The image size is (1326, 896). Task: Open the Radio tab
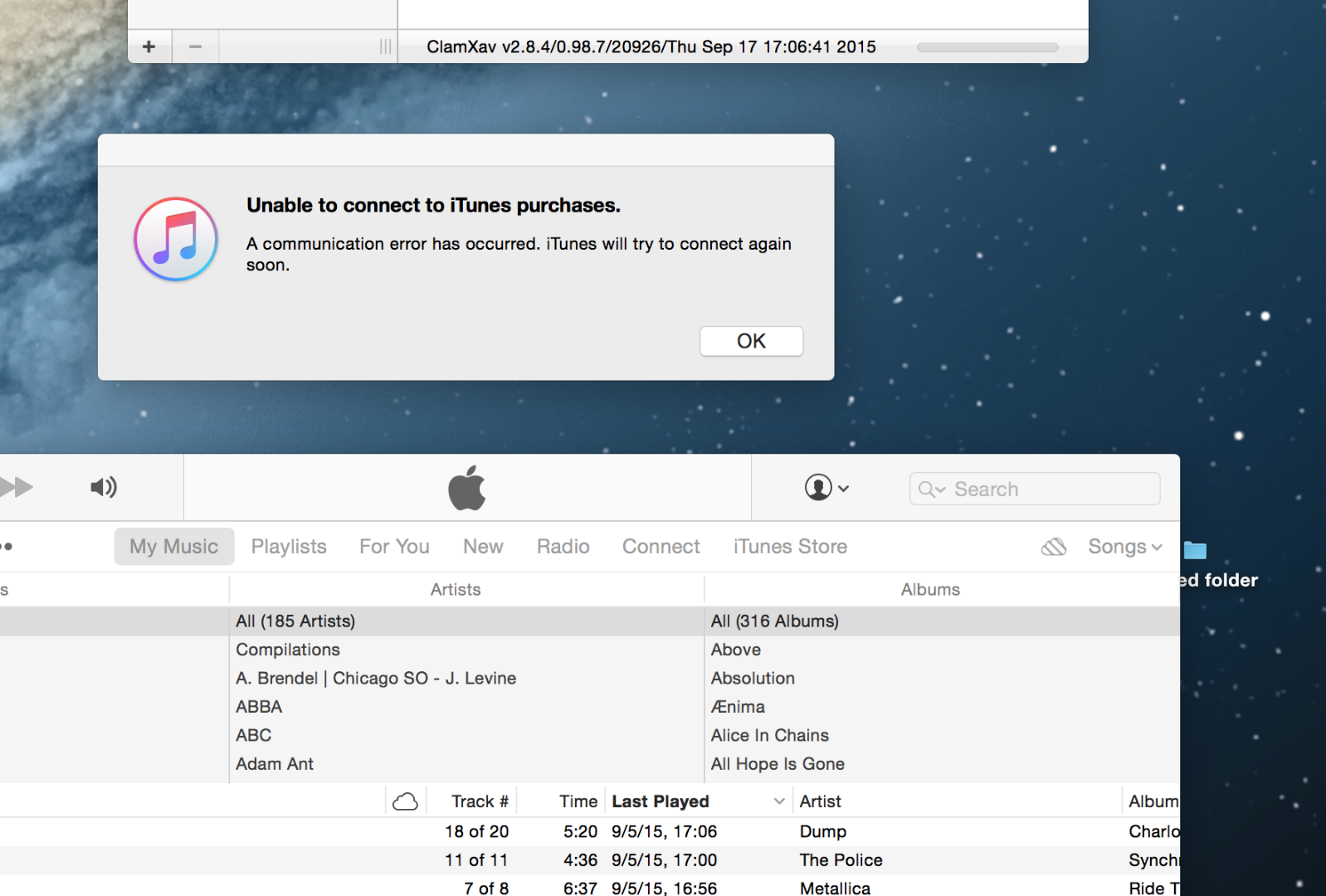tap(563, 547)
